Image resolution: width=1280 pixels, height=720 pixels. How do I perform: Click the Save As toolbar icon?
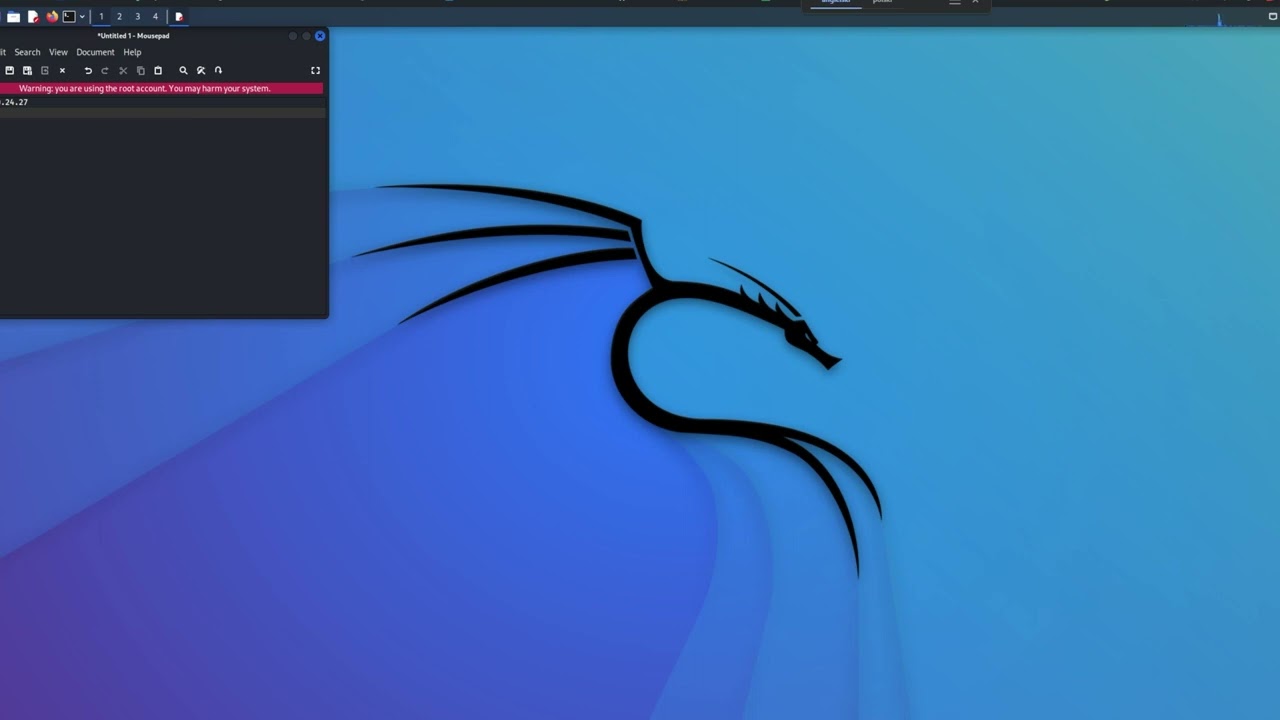27,71
